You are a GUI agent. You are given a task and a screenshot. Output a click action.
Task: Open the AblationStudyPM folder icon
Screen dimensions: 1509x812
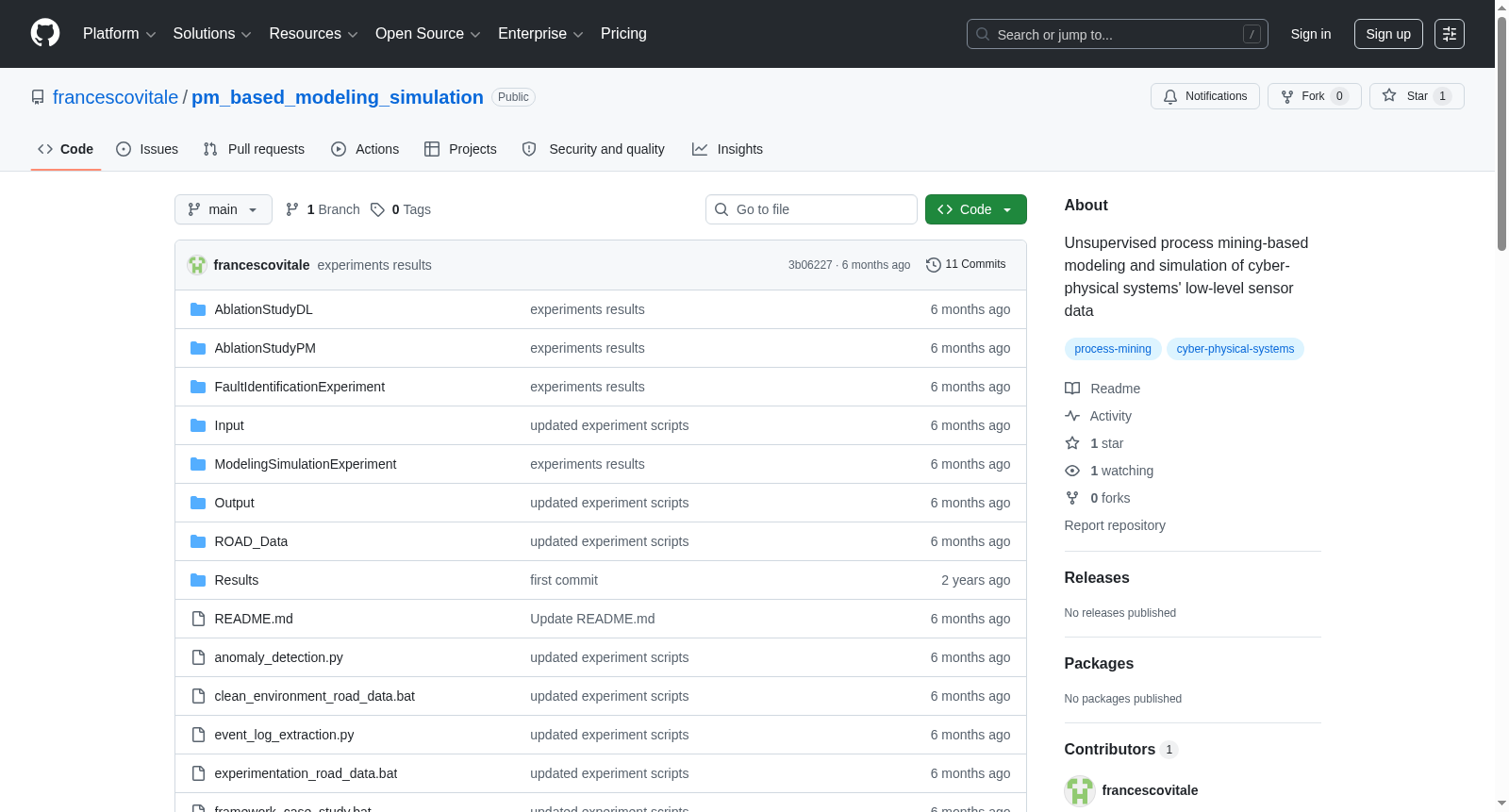[x=198, y=348]
